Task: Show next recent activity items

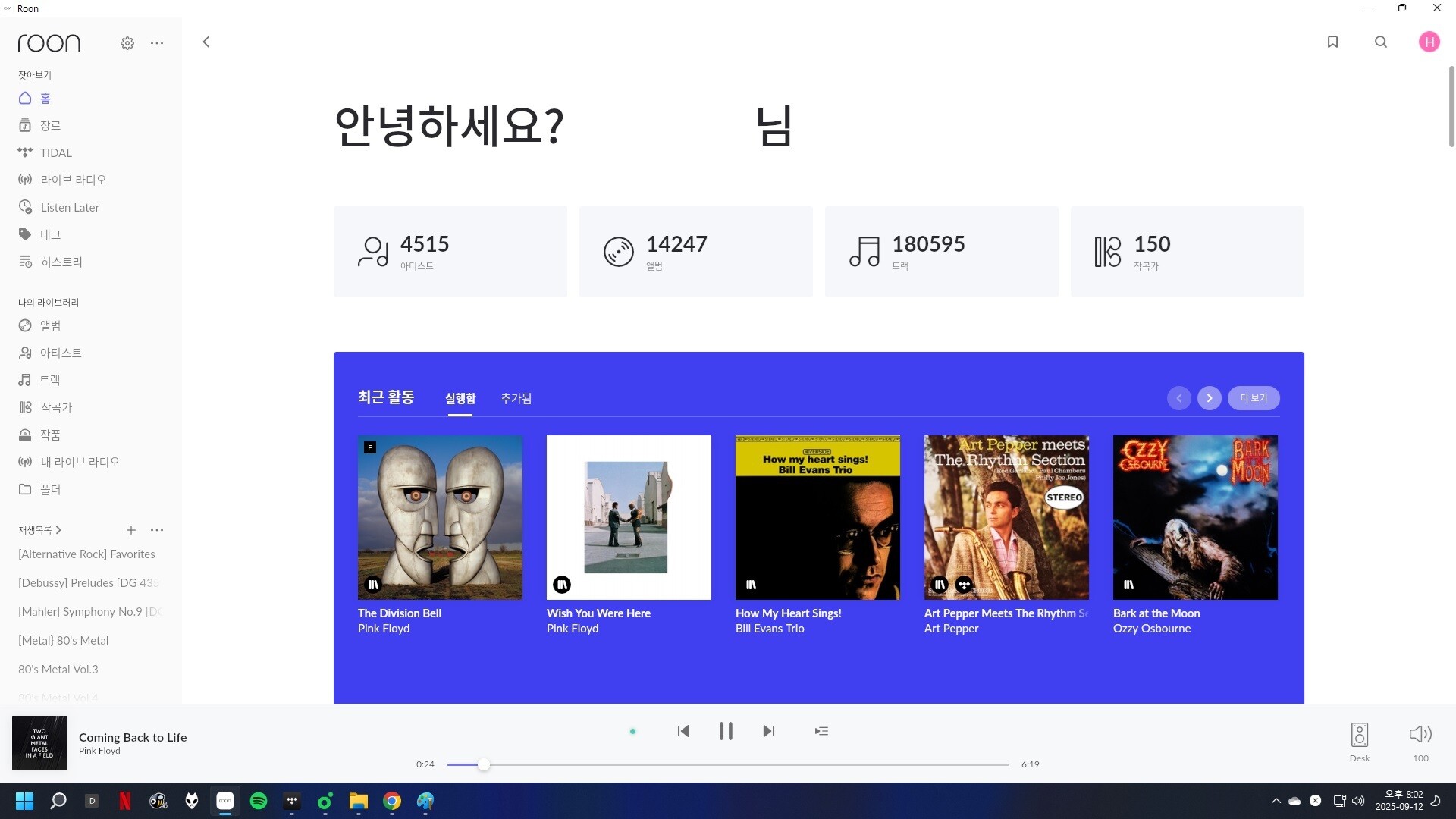Action: [x=1210, y=398]
